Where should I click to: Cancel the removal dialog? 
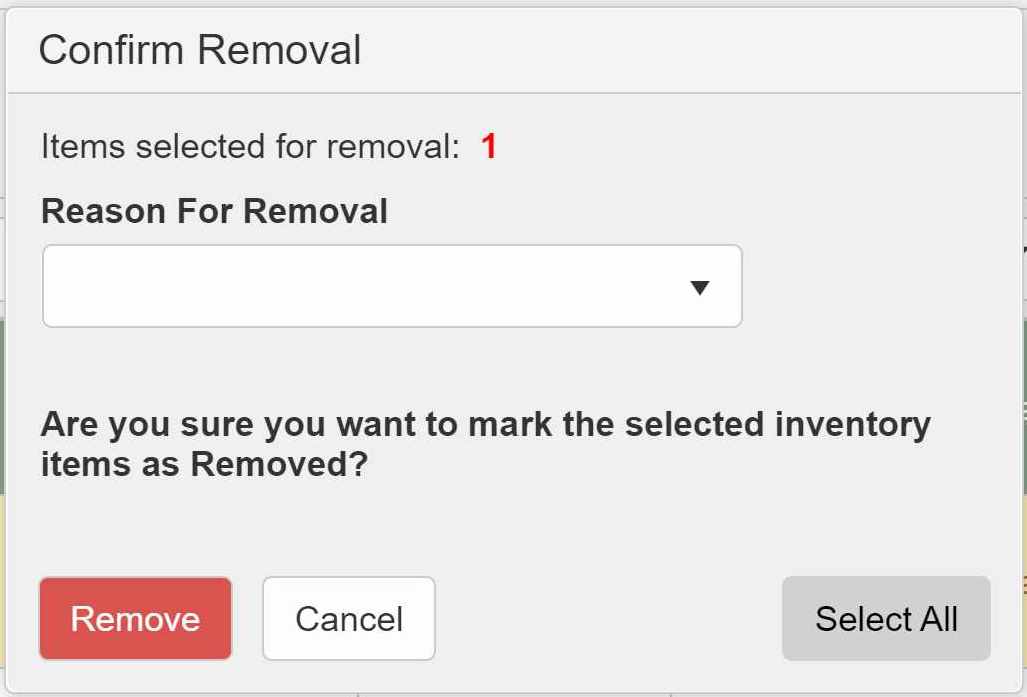348,618
